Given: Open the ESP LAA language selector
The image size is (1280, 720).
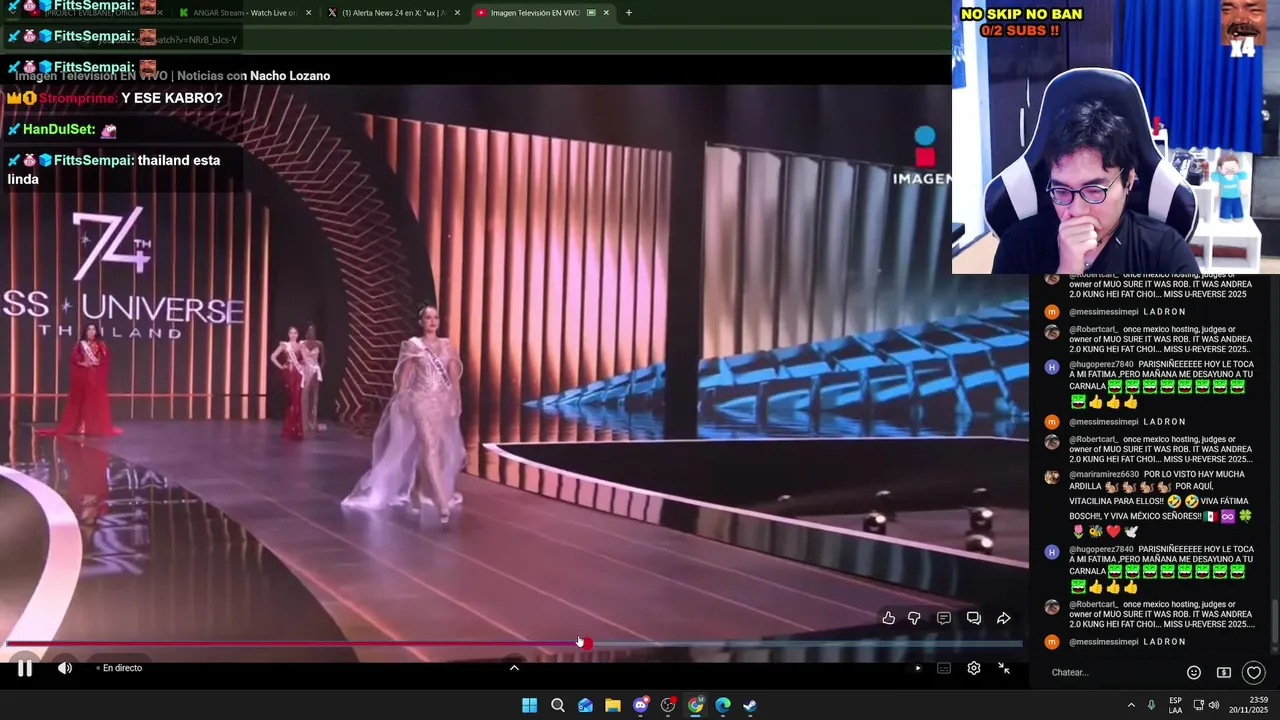Looking at the screenshot, I should 1175,705.
